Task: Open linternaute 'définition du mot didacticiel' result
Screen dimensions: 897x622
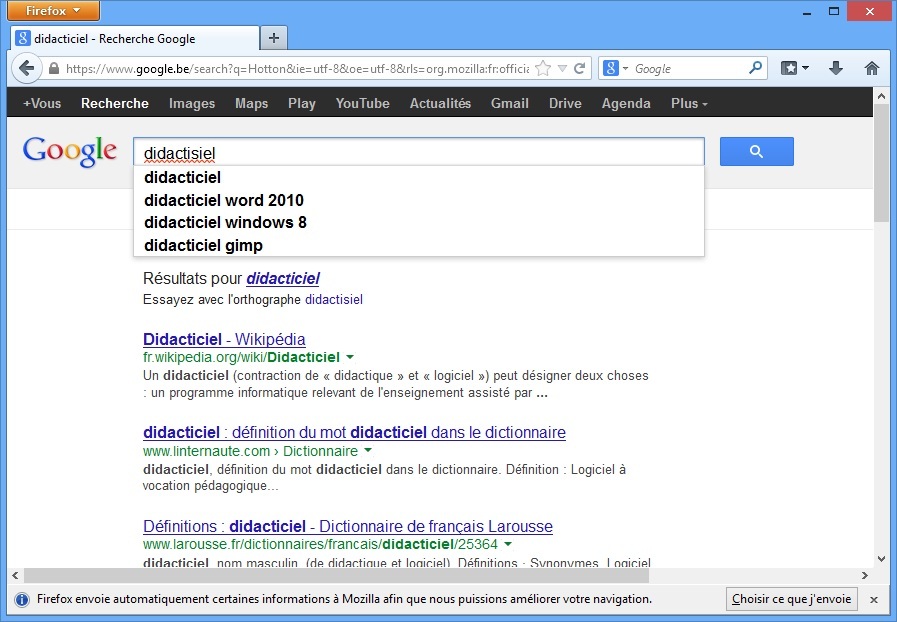Action: 354,433
